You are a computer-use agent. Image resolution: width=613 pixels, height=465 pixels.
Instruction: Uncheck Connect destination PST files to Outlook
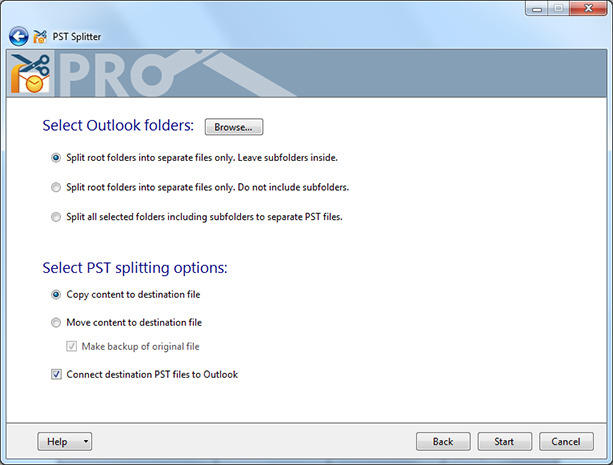[56, 374]
